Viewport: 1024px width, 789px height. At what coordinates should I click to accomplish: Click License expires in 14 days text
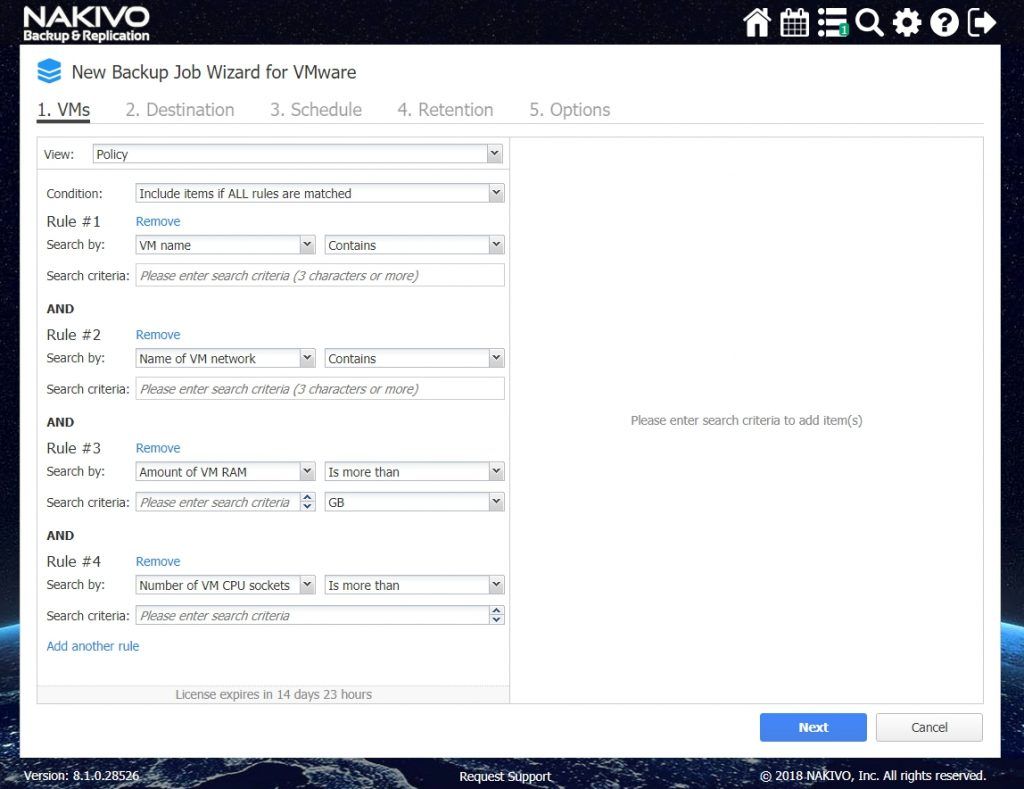pos(273,694)
